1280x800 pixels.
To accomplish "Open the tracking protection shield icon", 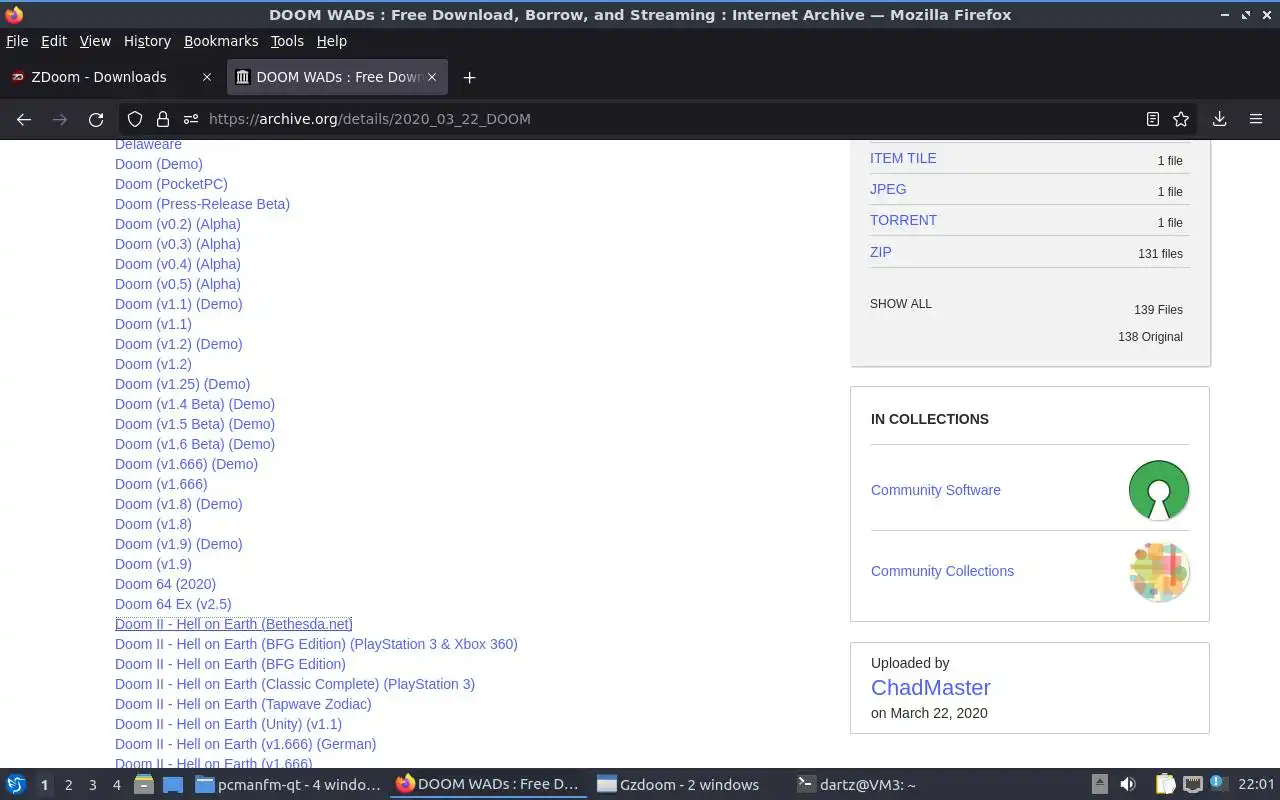I will tap(135, 119).
